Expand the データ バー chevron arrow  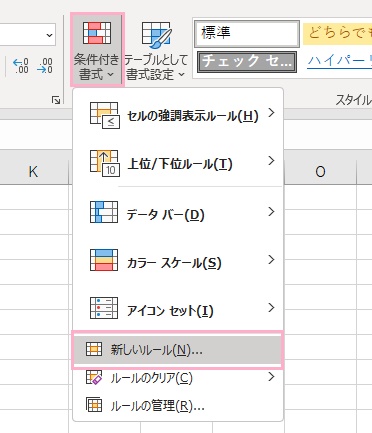click(x=271, y=212)
